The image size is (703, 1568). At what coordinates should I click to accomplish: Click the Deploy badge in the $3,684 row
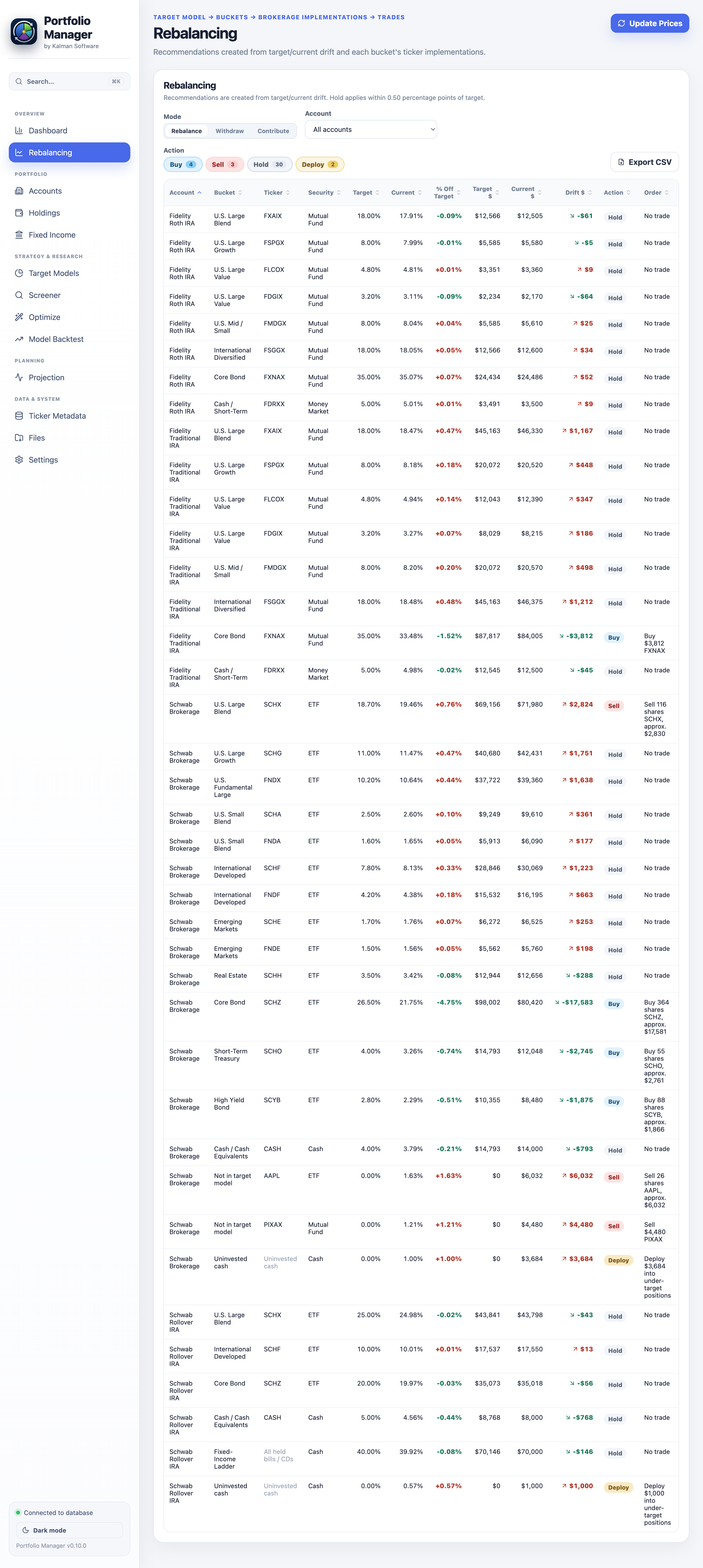pos(619,1260)
